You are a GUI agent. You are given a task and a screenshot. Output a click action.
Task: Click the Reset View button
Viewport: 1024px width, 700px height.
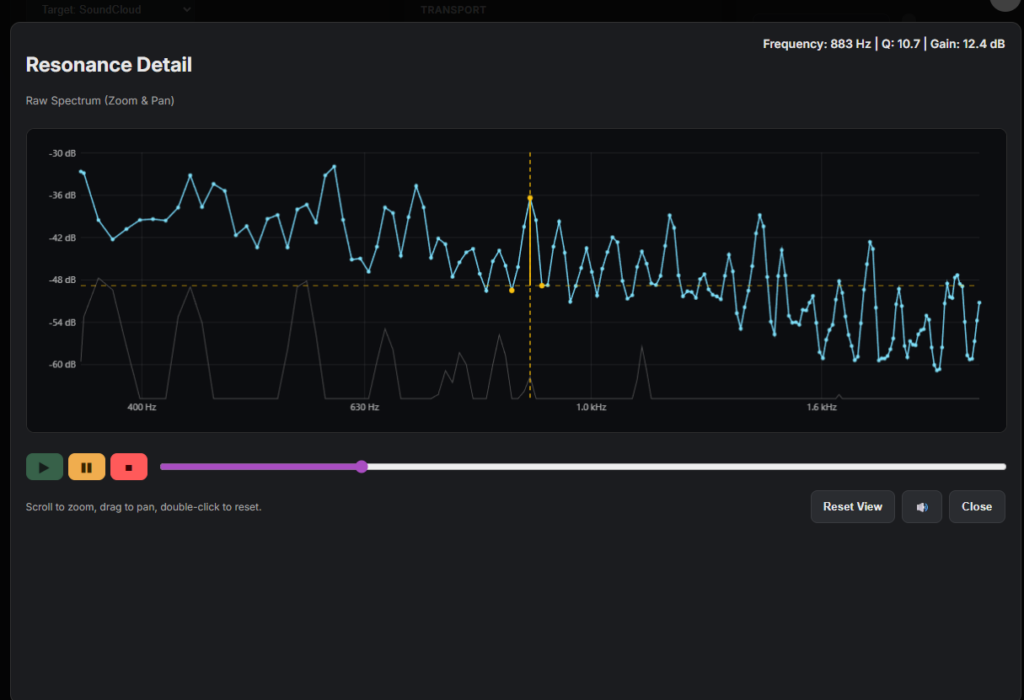tap(852, 506)
